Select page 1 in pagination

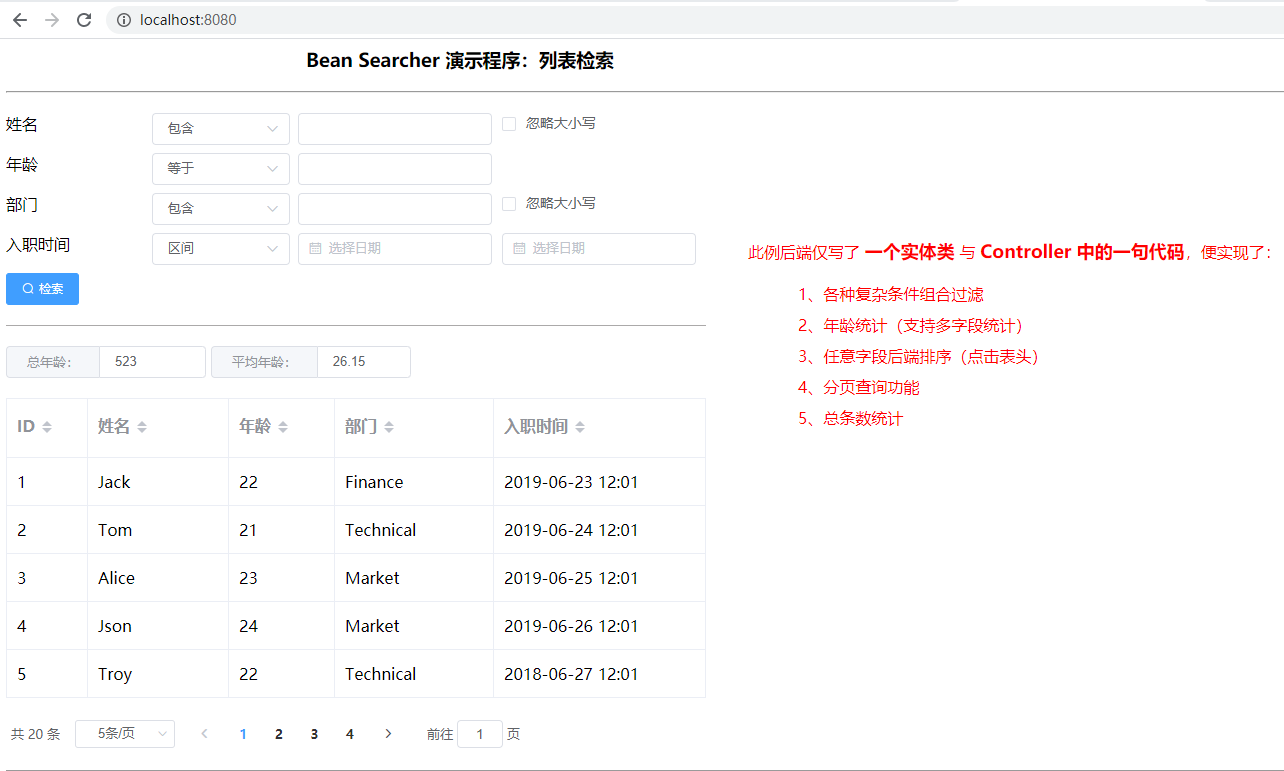tap(243, 734)
